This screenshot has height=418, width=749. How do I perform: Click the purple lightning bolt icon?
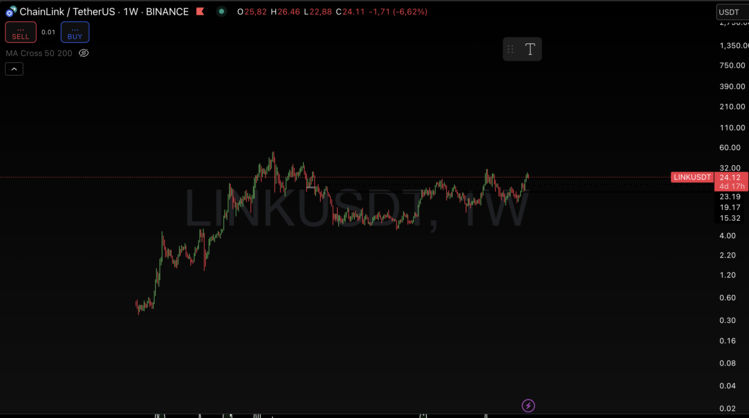[528, 406]
